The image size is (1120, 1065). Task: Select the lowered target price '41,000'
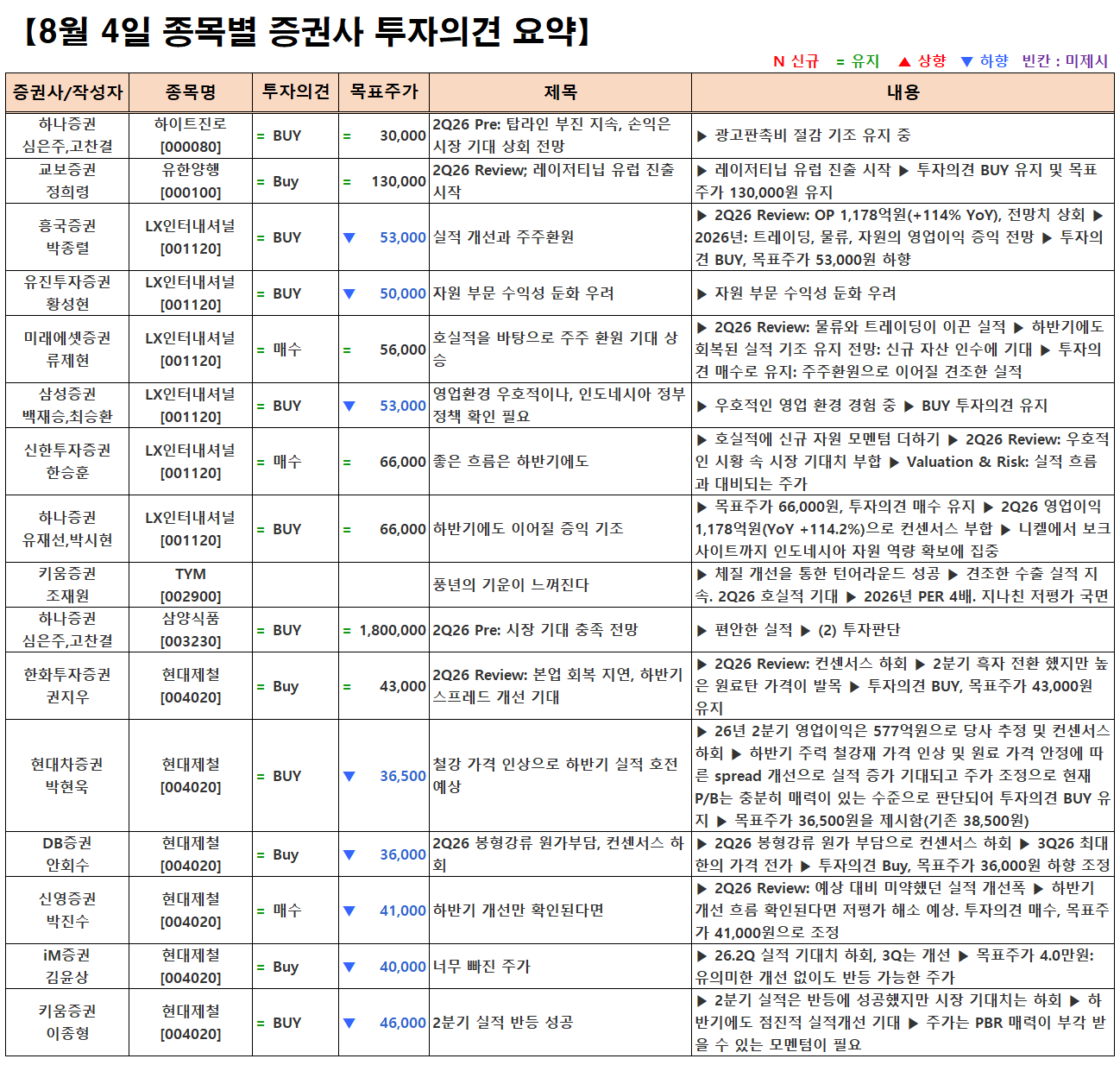click(403, 911)
